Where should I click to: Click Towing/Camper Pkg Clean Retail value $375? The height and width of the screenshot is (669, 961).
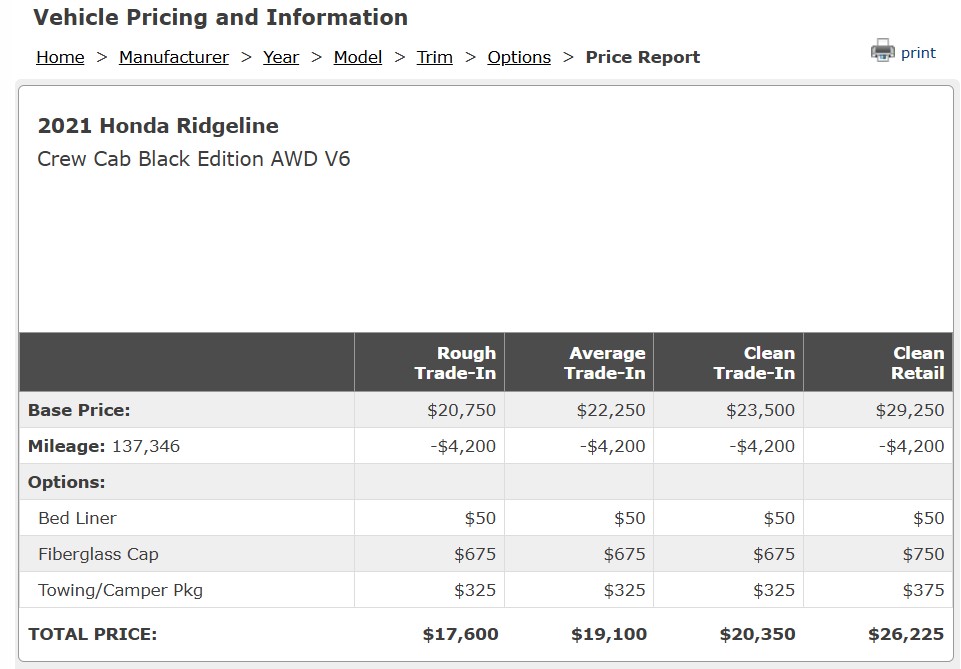tap(923, 591)
